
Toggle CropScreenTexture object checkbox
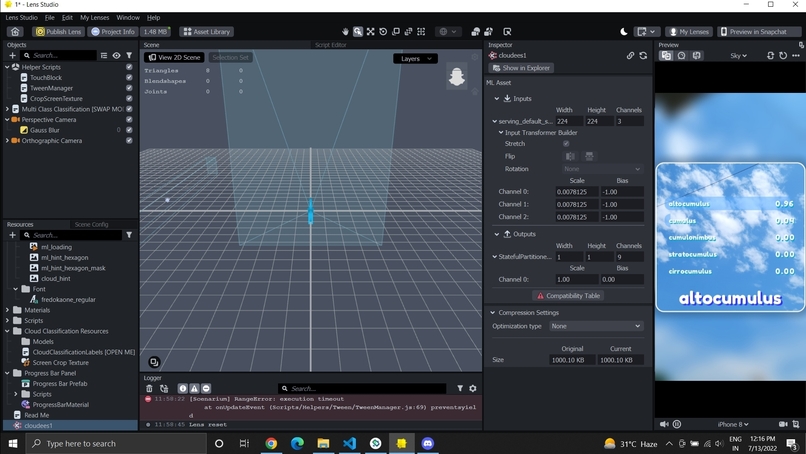coord(129,98)
